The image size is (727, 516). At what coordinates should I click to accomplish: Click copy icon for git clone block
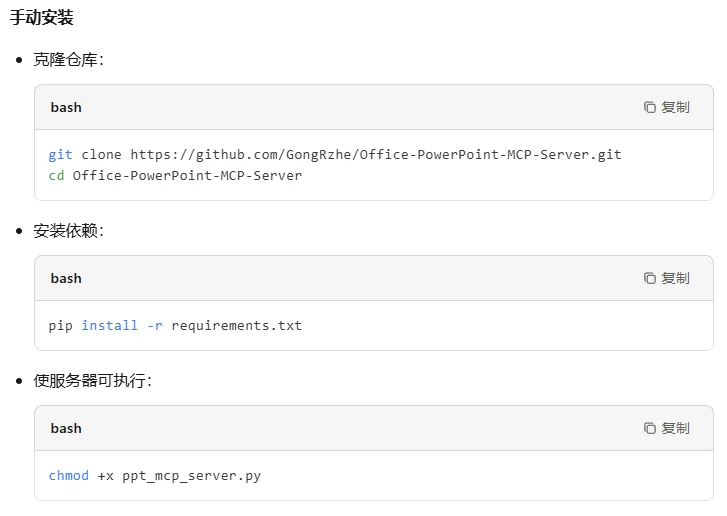click(650, 107)
